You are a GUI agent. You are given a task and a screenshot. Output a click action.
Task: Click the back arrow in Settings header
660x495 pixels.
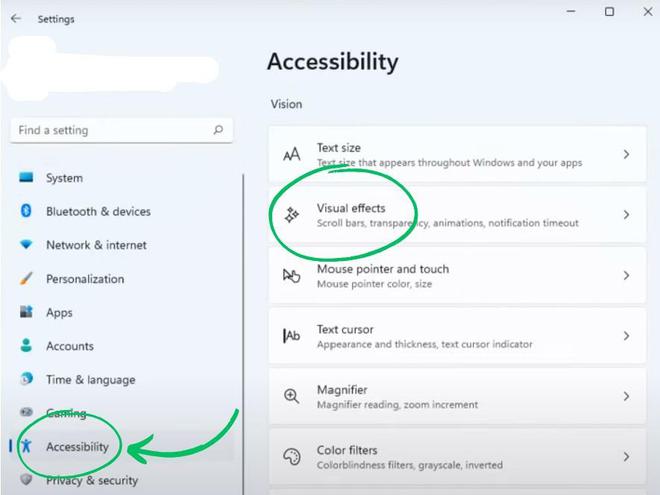tap(16, 18)
